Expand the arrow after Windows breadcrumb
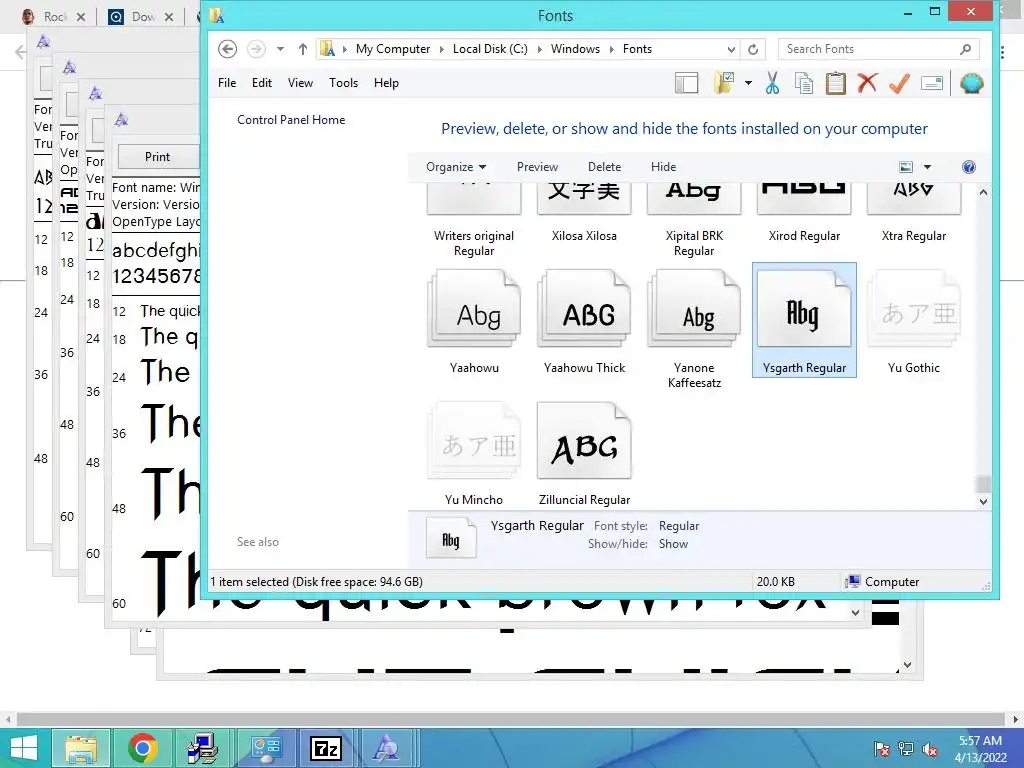Screen dimensions: 1024x768 612,49
